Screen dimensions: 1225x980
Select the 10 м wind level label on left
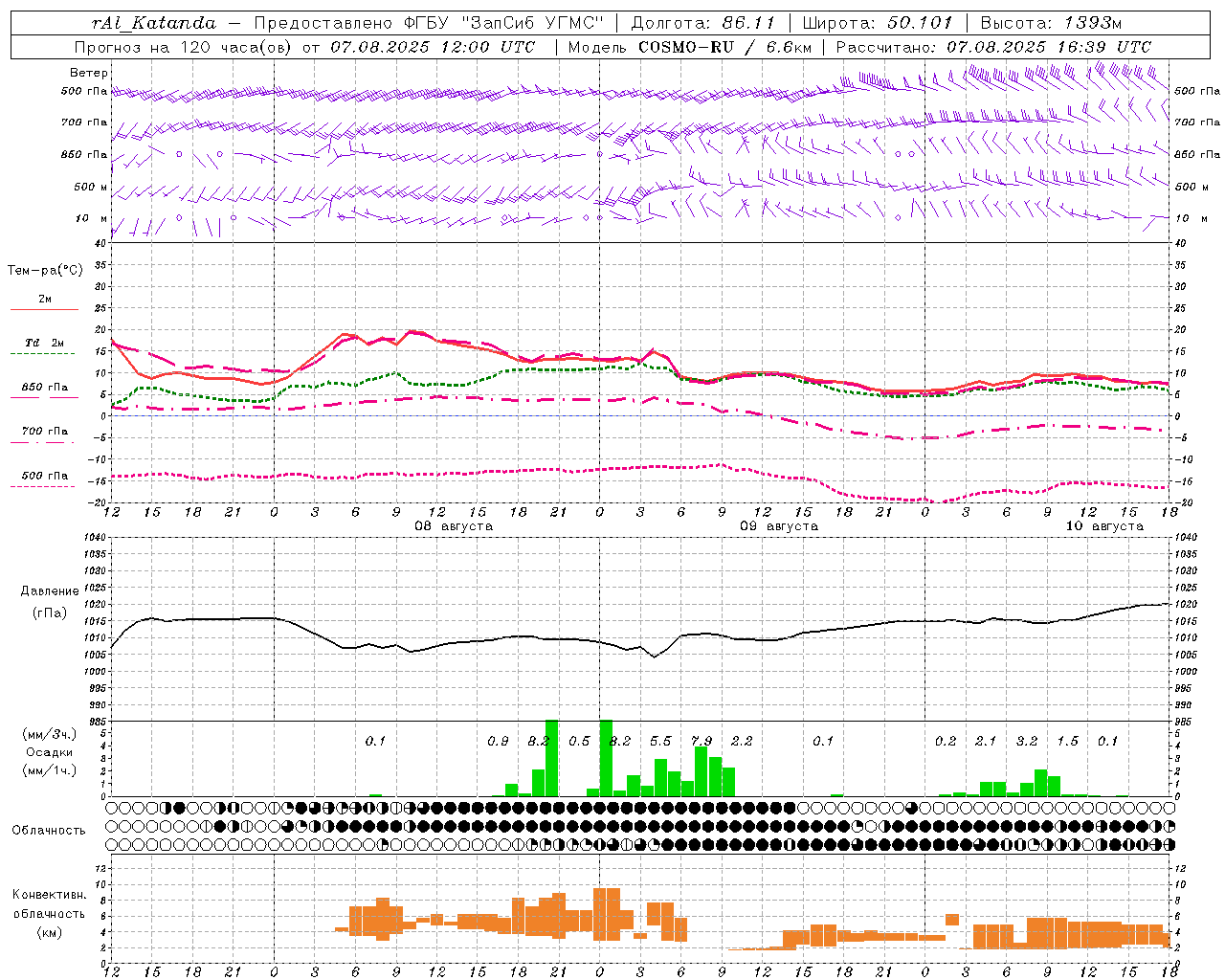click(92, 218)
